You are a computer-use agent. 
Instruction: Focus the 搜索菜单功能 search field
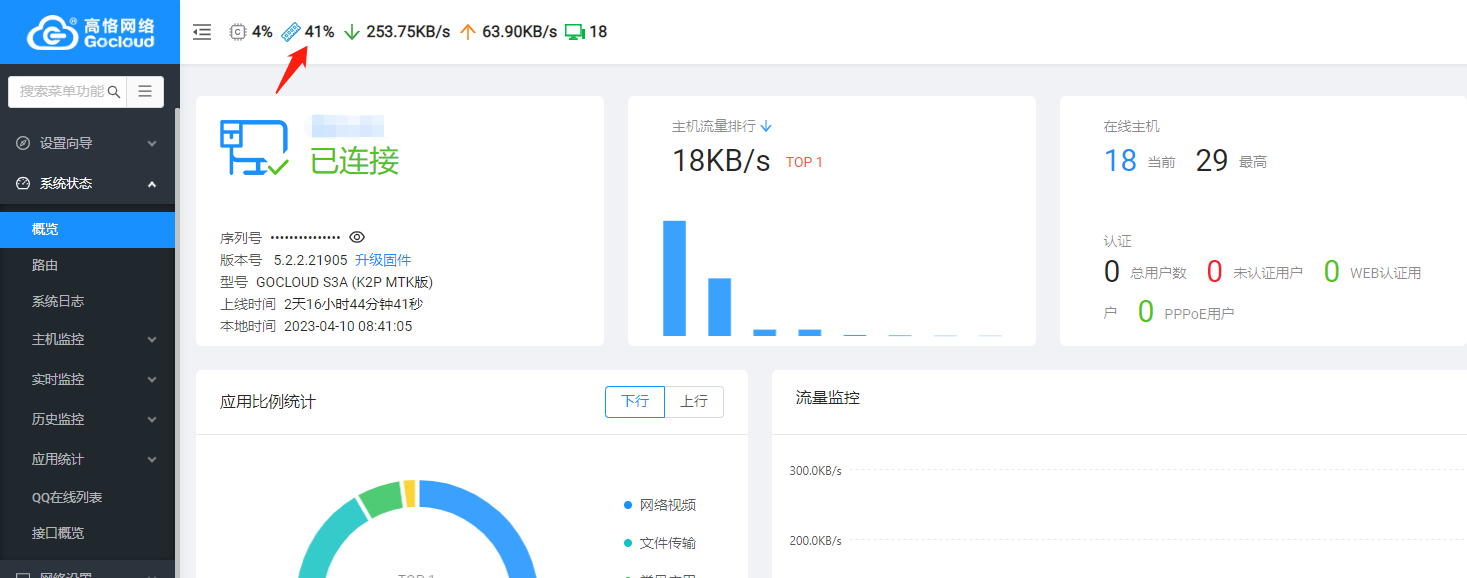pos(60,91)
